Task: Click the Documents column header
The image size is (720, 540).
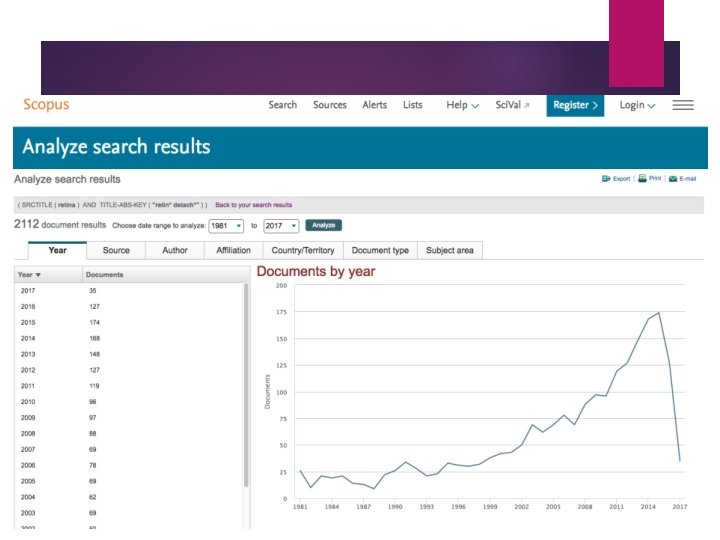Action: click(105, 275)
